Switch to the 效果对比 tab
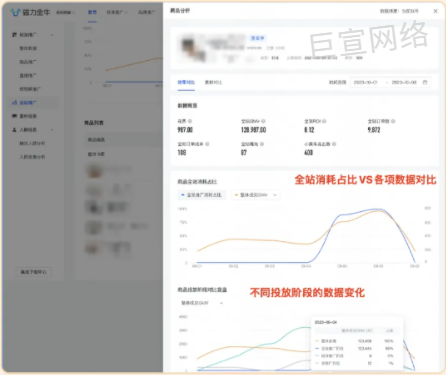The image size is (446, 375). pos(186,82)
